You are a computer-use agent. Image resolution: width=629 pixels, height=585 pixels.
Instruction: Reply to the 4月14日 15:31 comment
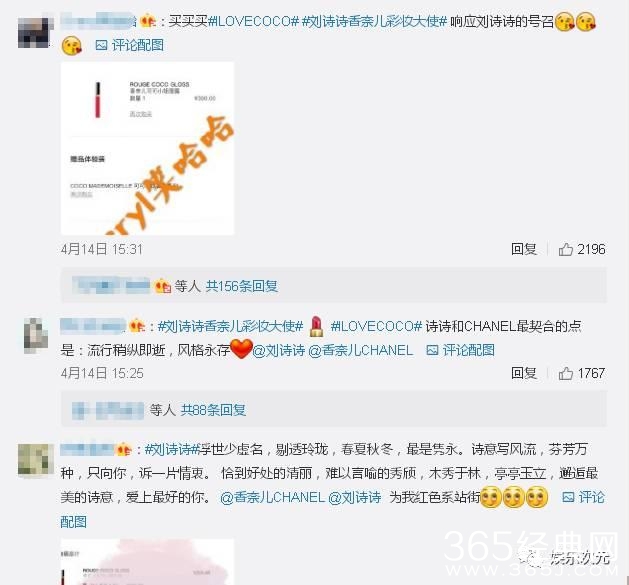[523, 249]
